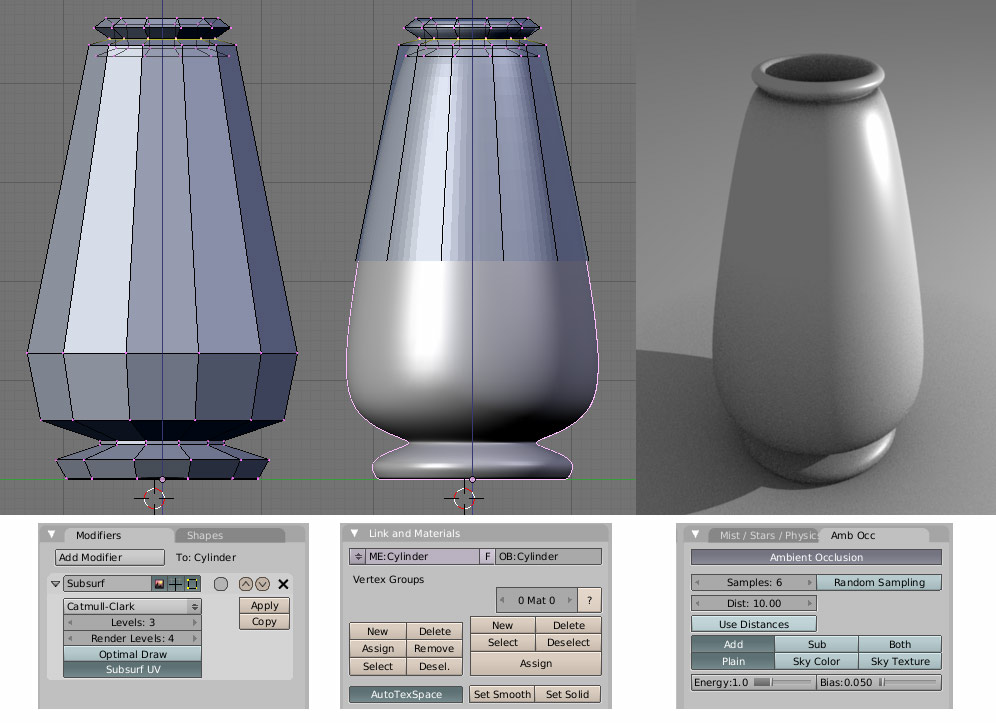The height and width of the screenshot is (723, 996).
Task: Select Add ambient occlusion mode
Action: [732, 644]
